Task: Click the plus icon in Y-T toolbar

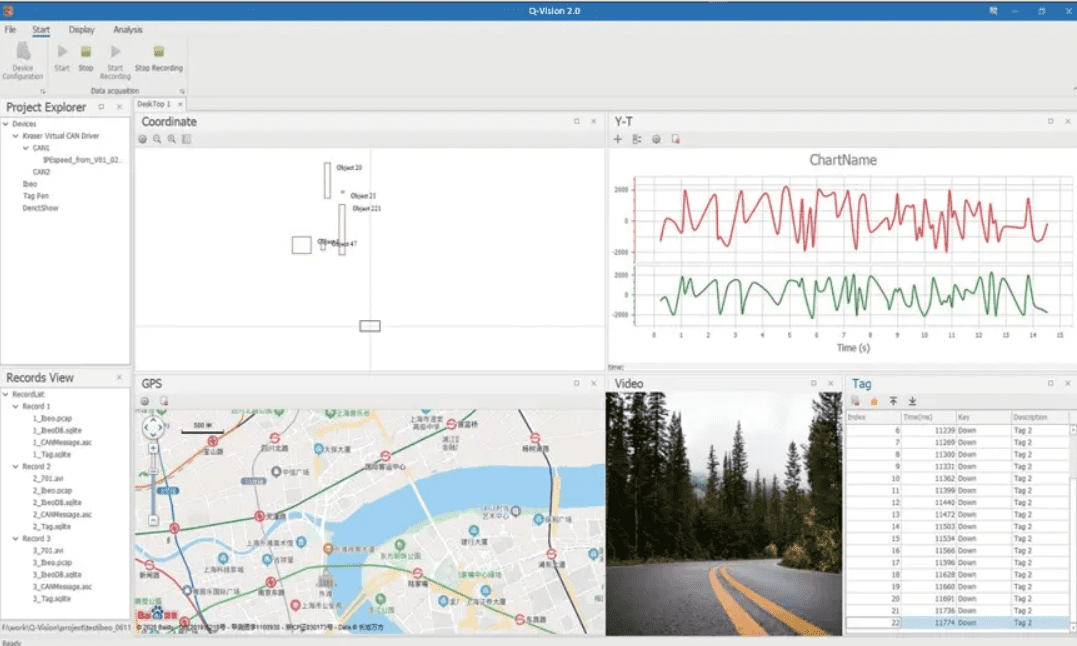Action: pos(618,139)
